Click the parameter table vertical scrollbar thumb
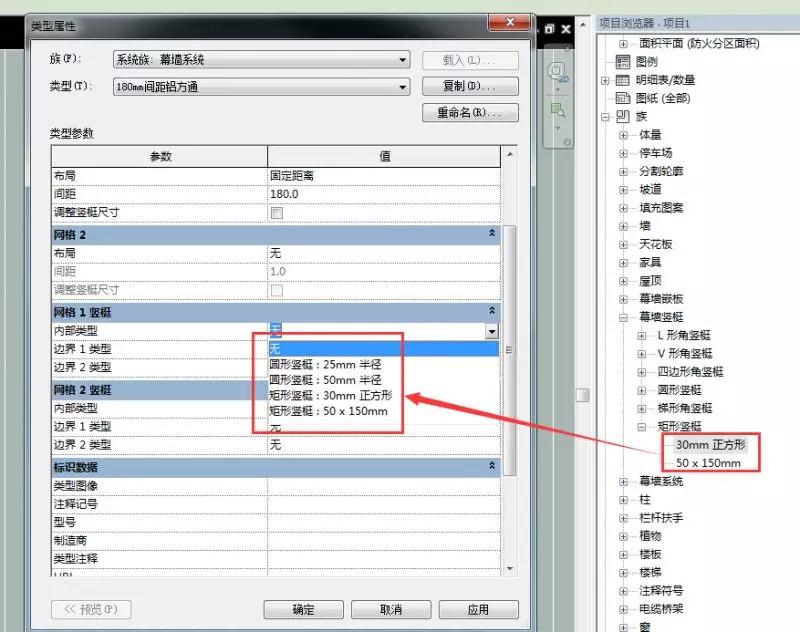 pyautogui.click(x=509, y=350)
